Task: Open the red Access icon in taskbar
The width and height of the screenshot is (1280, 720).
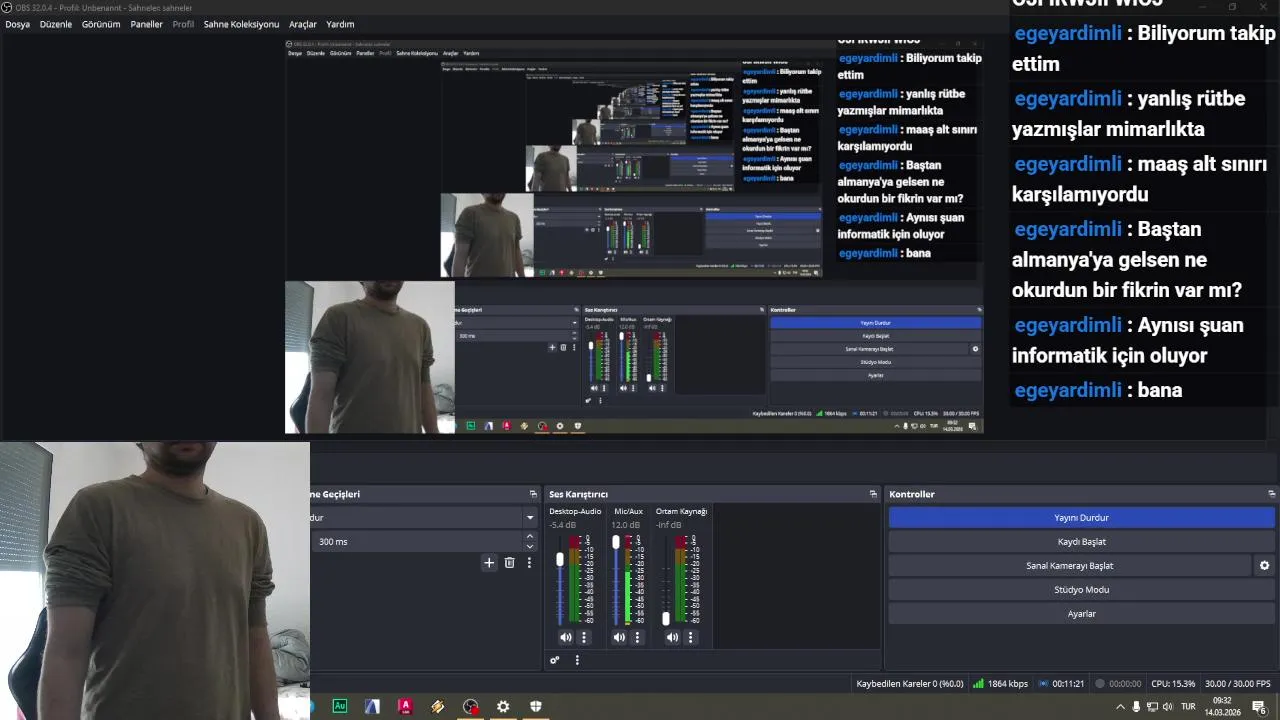Action: click(405, 706)
